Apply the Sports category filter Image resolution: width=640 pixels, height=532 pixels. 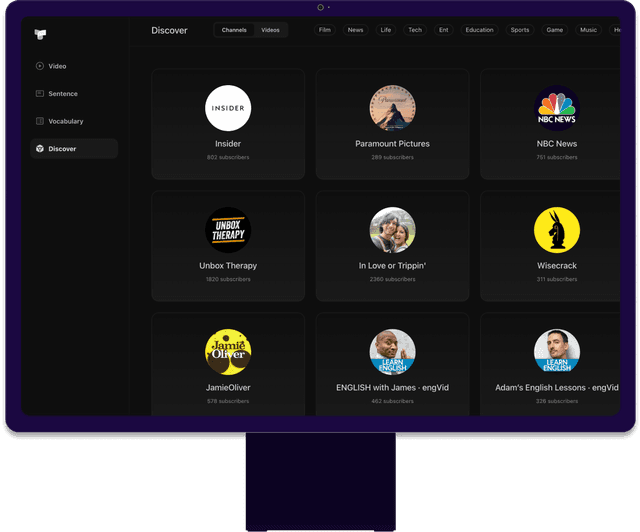(520, 30)
